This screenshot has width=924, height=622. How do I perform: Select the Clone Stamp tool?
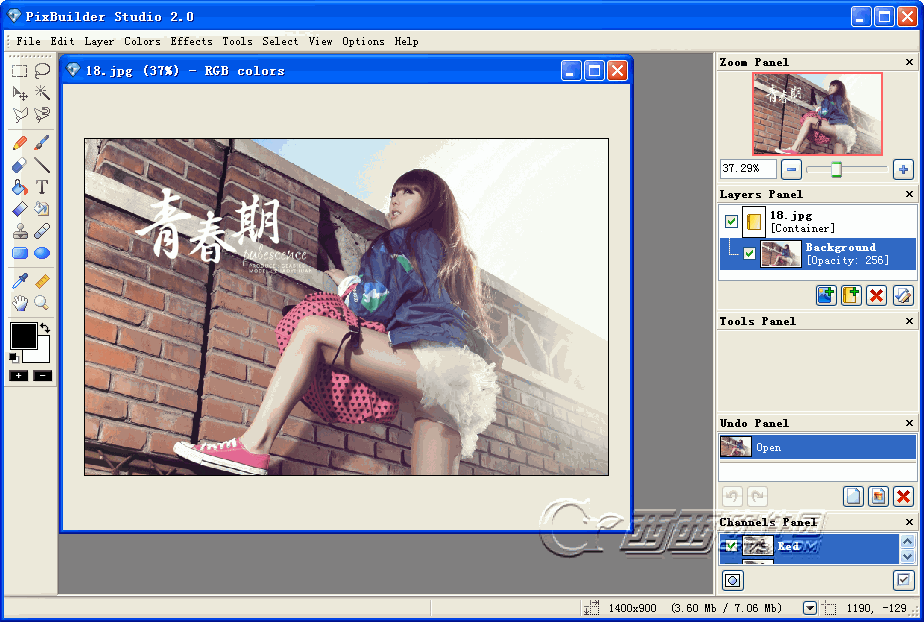(x=19, y=231)
